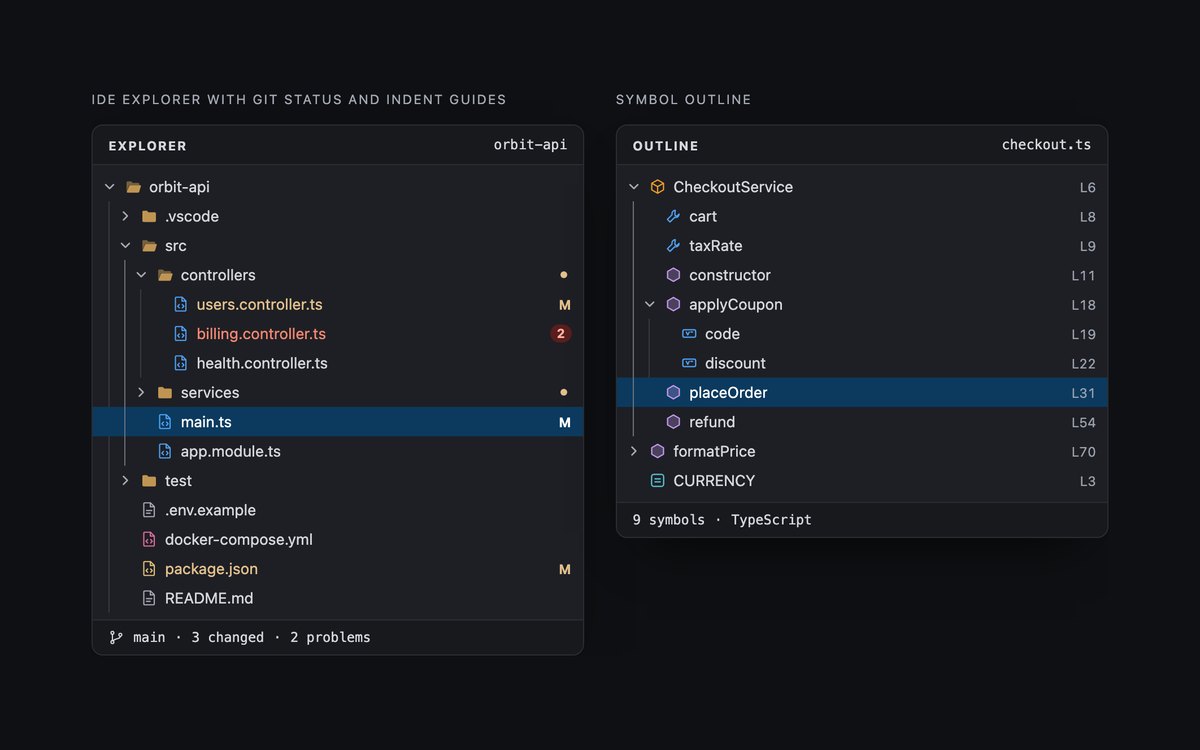Click the test folder icon
The image size is (1200, 750).
[x=149, y=481]
